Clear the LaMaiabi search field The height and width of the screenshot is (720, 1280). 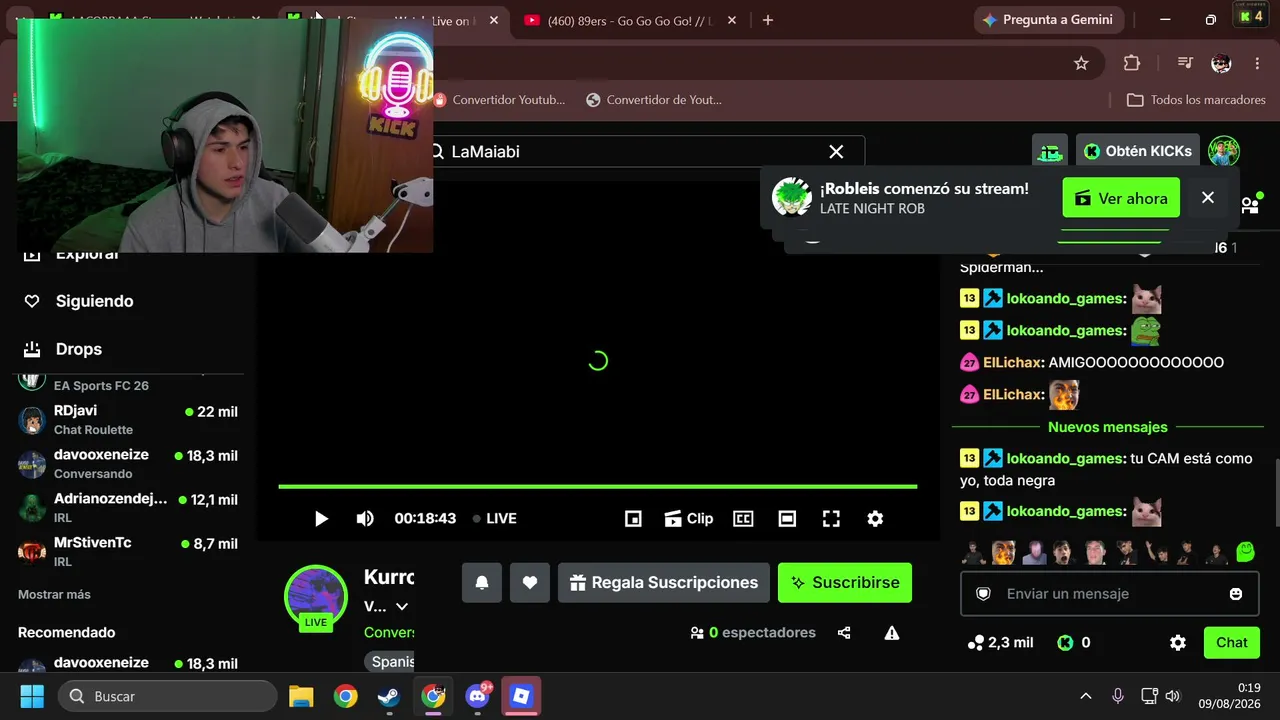coord(836,152)
